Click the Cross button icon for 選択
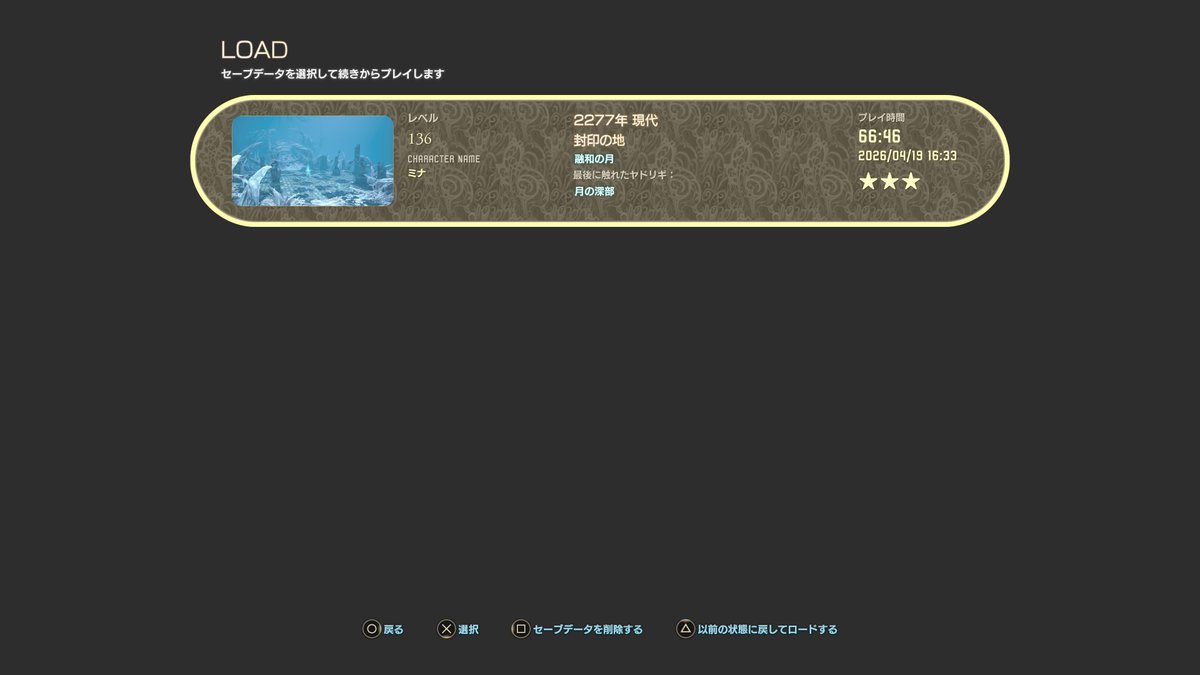1200x675 pixels. [x=448, y=629]
